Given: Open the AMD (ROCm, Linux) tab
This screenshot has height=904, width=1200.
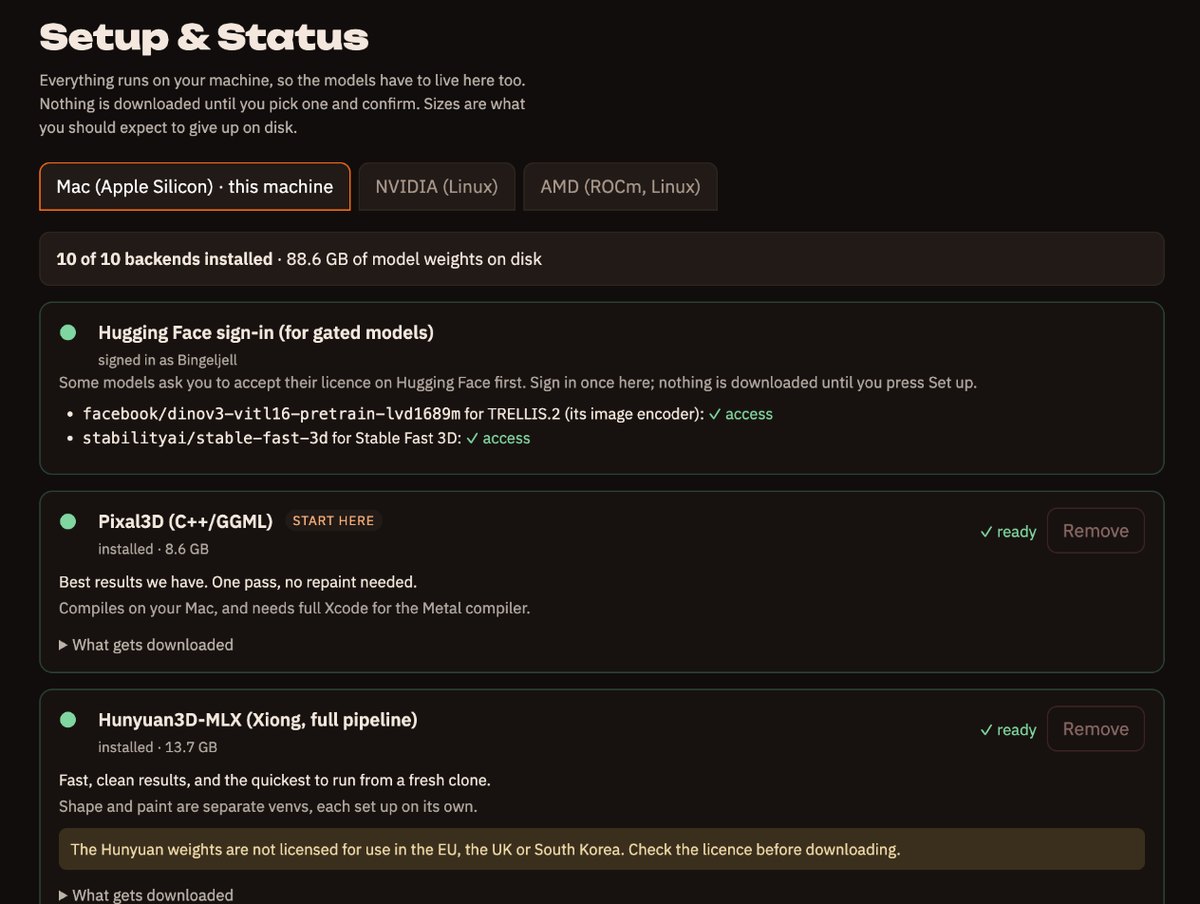Looking at the screenshot, I should [x=620, y=187].
